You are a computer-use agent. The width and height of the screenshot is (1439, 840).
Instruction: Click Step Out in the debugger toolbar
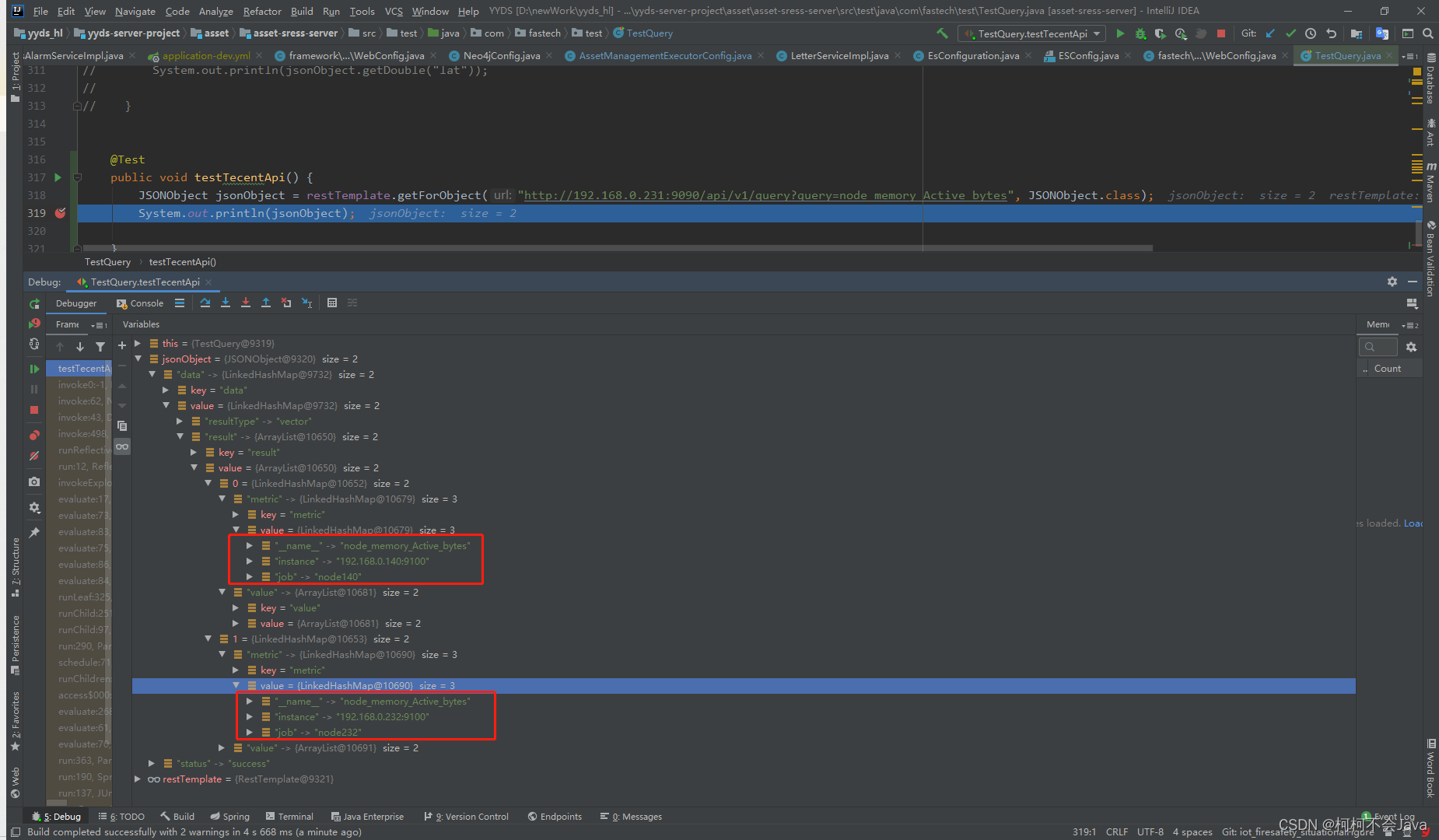click(266, 303)
